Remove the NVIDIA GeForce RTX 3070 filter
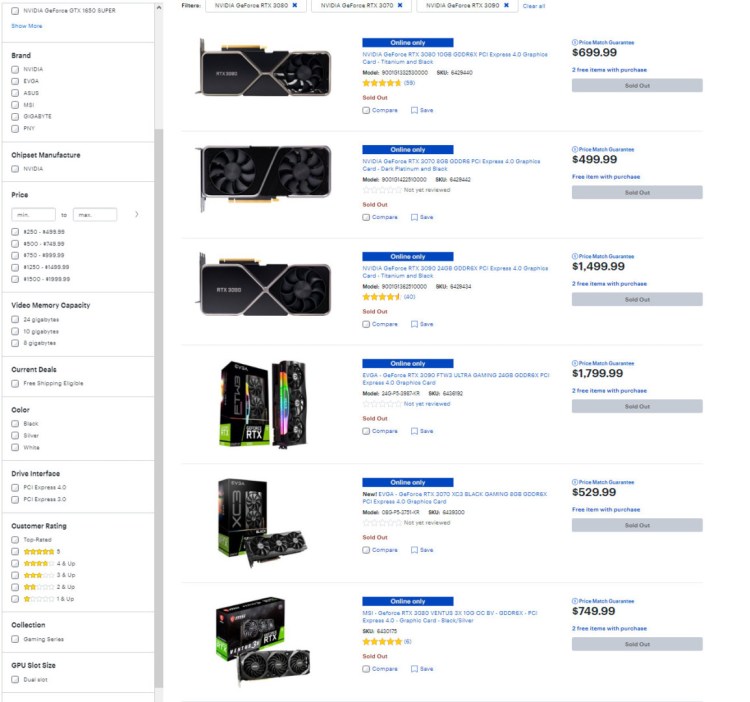Screen dimensions: 750x702 pyautogui.click(x=400, y=5)
